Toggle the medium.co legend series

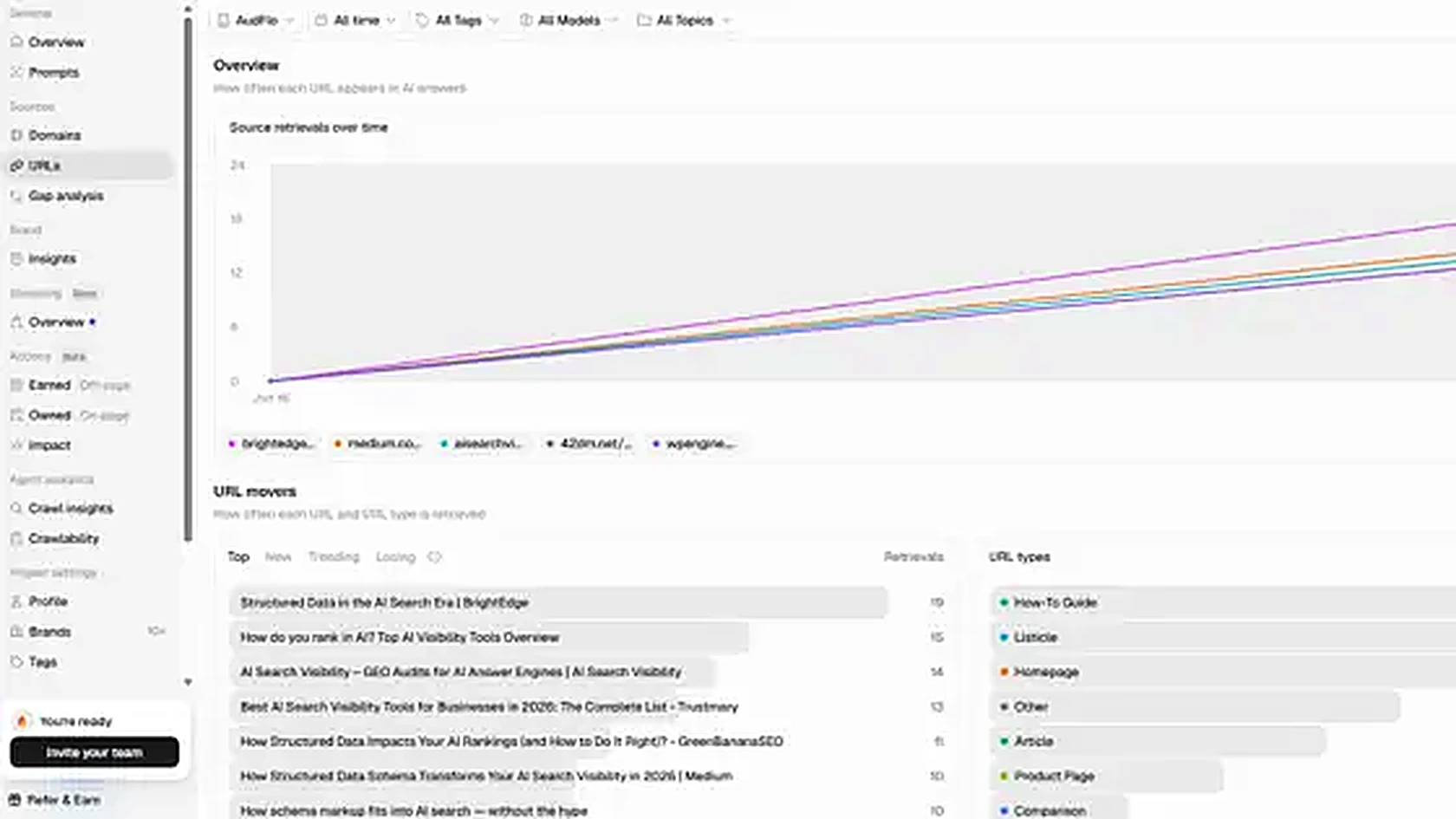378,444
